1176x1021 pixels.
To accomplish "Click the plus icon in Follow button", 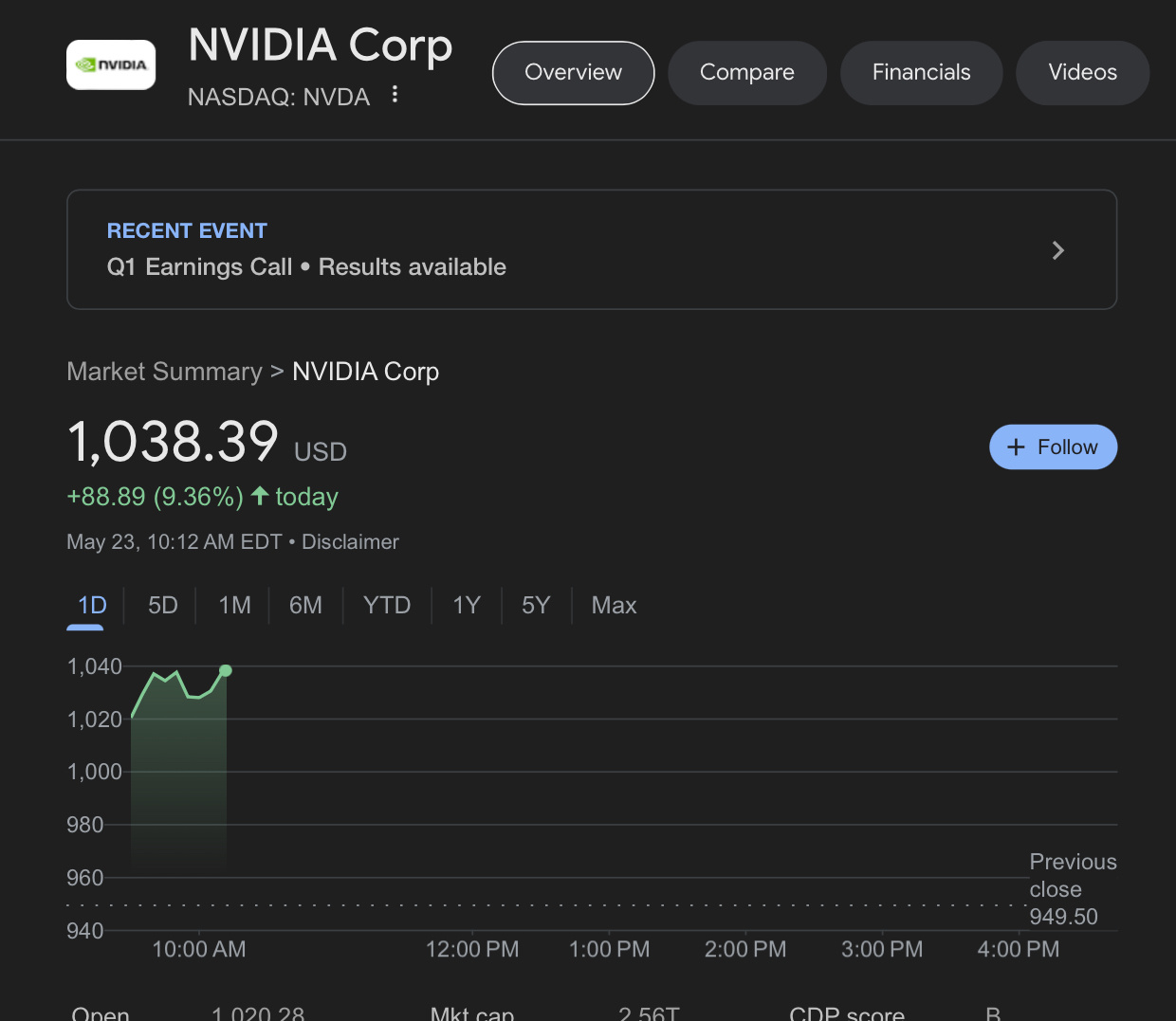I will coord(1016,447).
